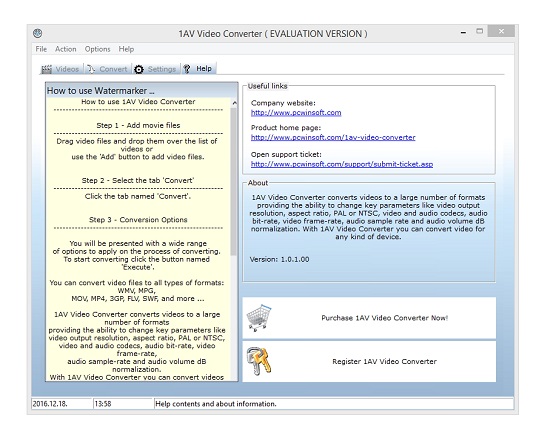
Task: Open the Action menu
Action: (66, 49)
